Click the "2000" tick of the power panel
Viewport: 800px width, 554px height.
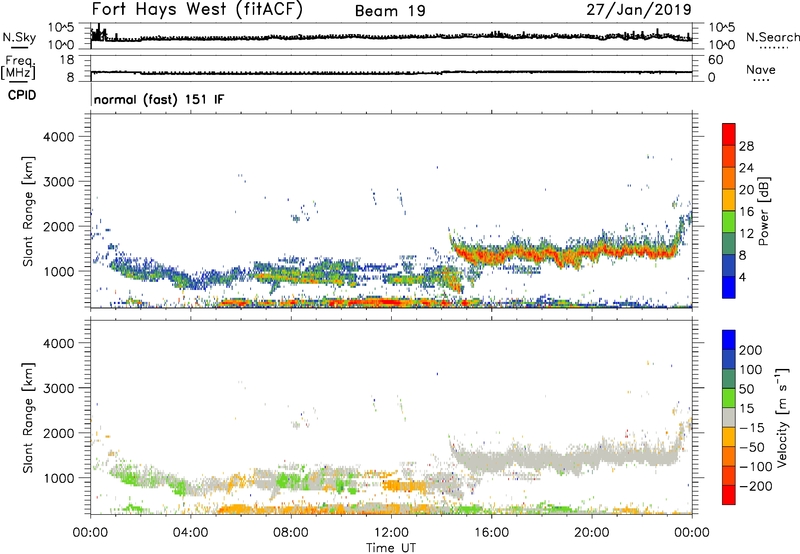pyautogui.click(x=58, y=226)
